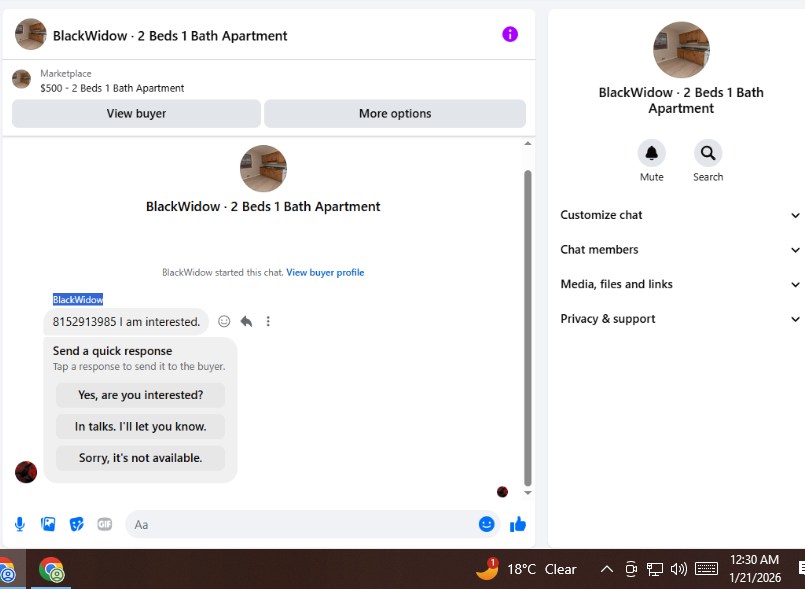The height and width of the screenshot is (589, 805).
Task: Click the chat title in the header
Action: click(170, 36)
